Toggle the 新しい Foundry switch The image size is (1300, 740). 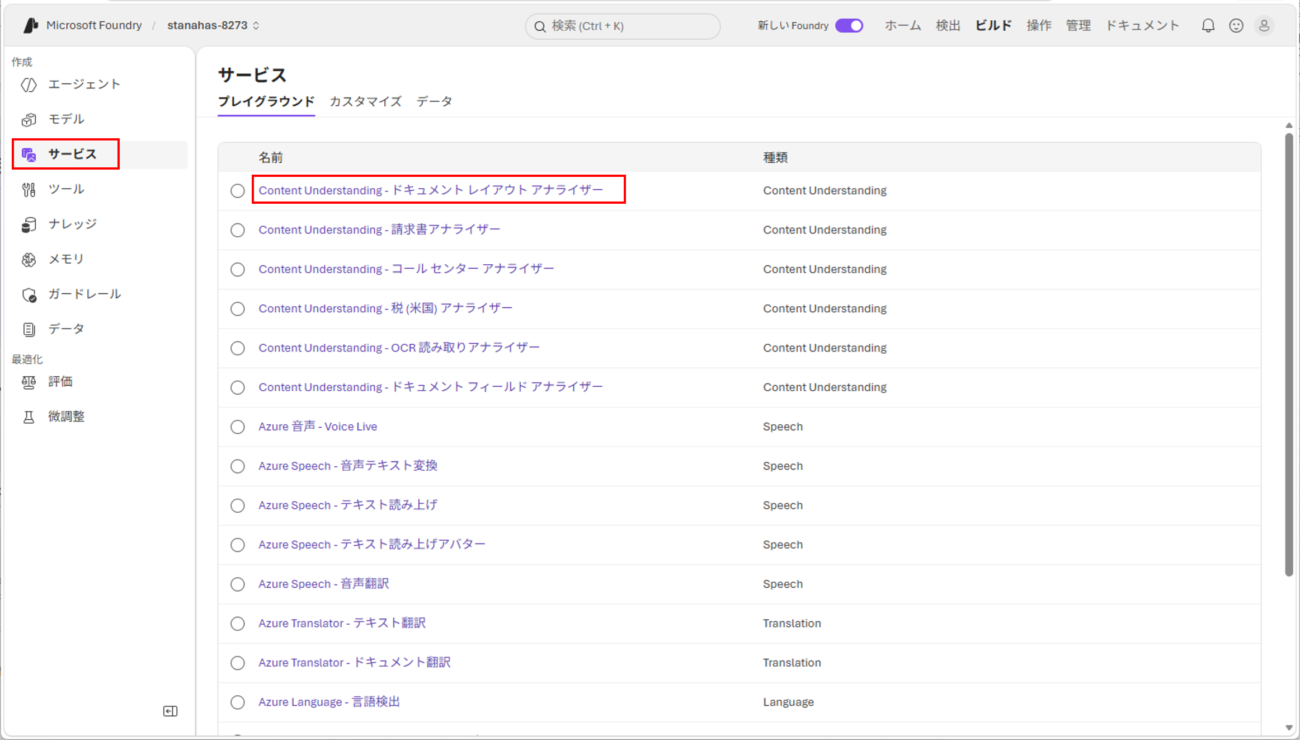click(849, 26)
